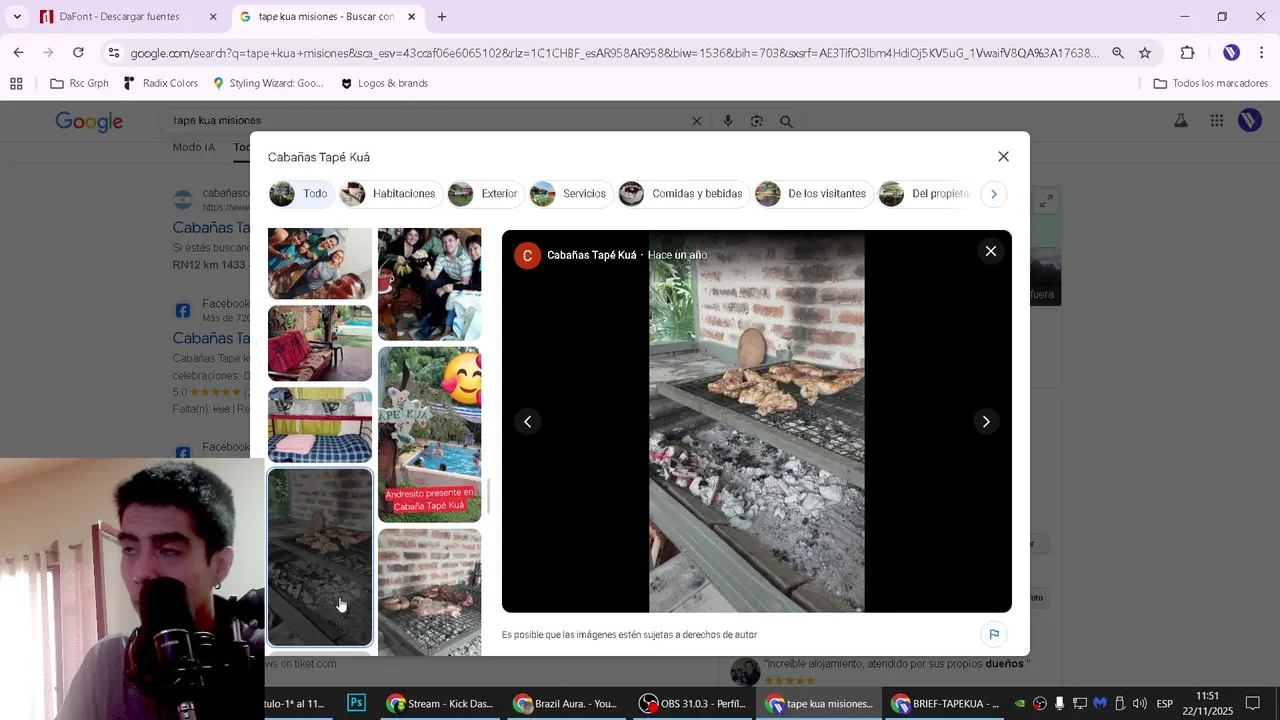The image size is (1280, 720).
Task: Filter photos by Exterior
Action: pos(485,194)
